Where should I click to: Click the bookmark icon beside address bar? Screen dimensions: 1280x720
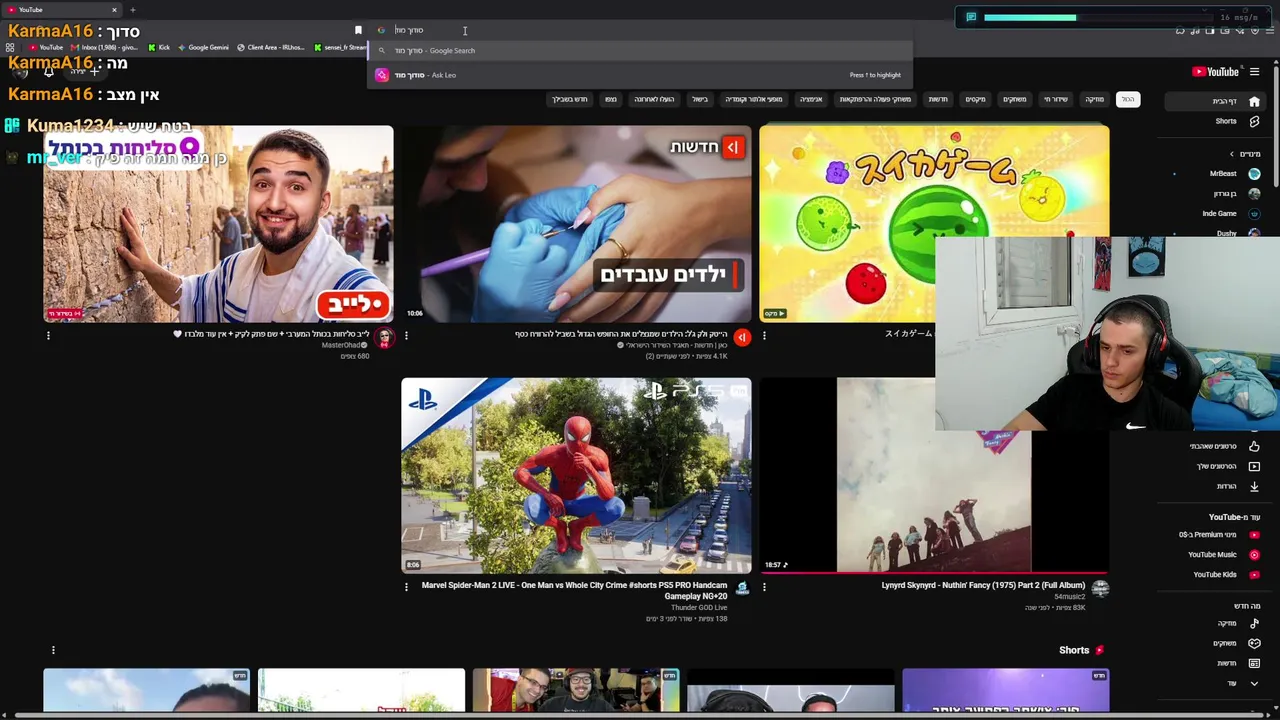coord(358,30)
